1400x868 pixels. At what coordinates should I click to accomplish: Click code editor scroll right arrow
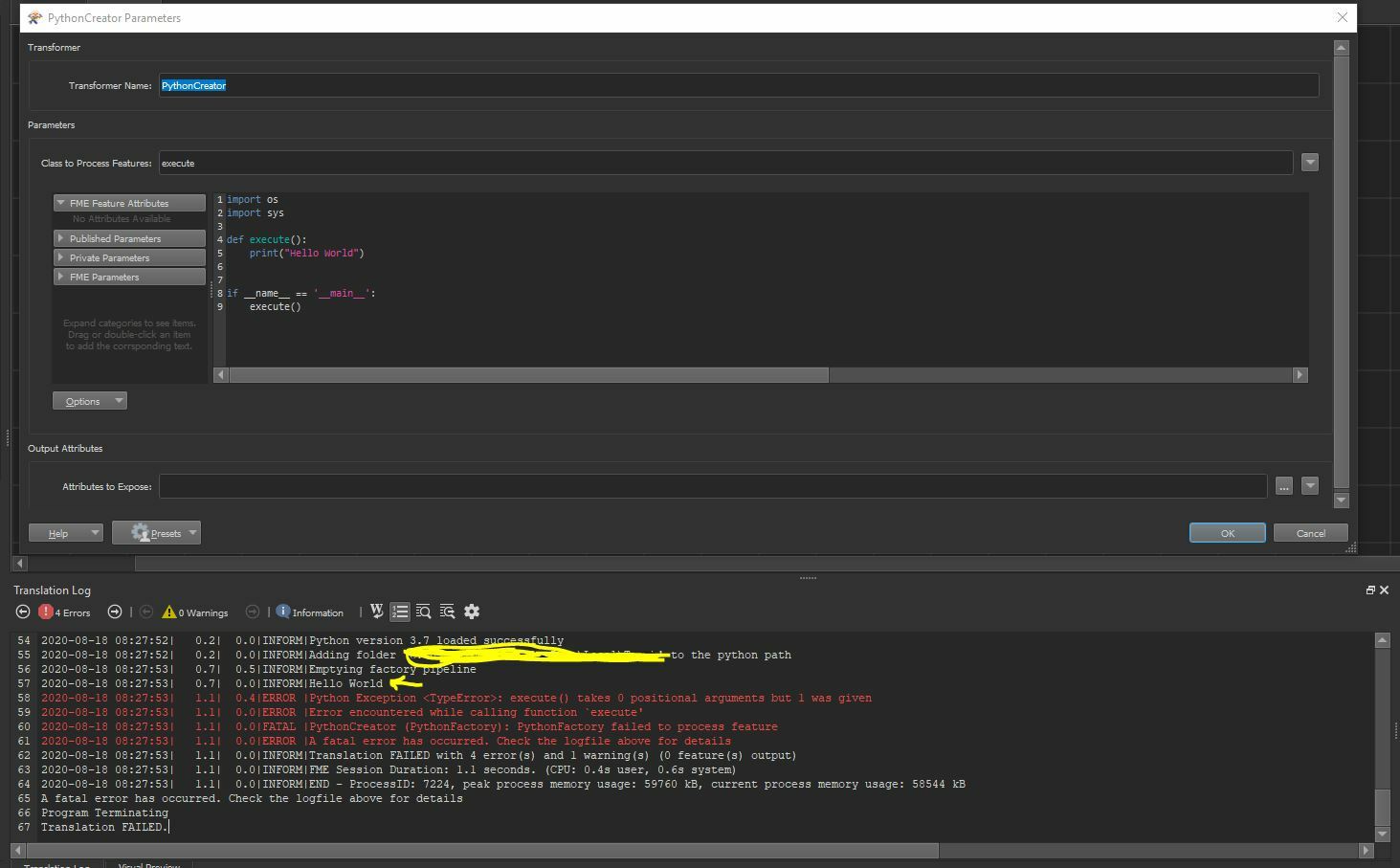[x=1300, y=375]
